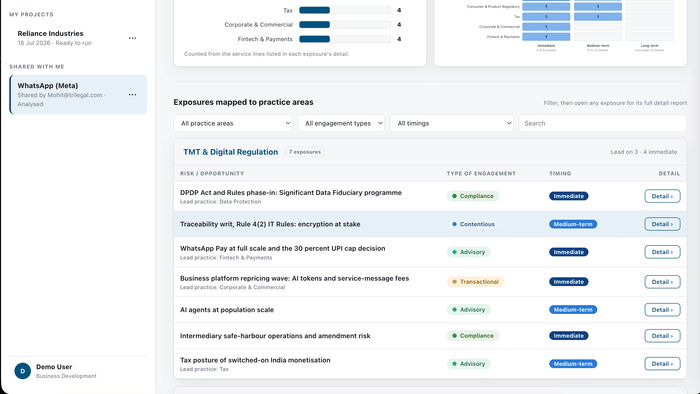Click Immediate timing pill for WhatsApp Pay row
The height and width of the screenshot is (394, 700).
[x=568, y=252]
